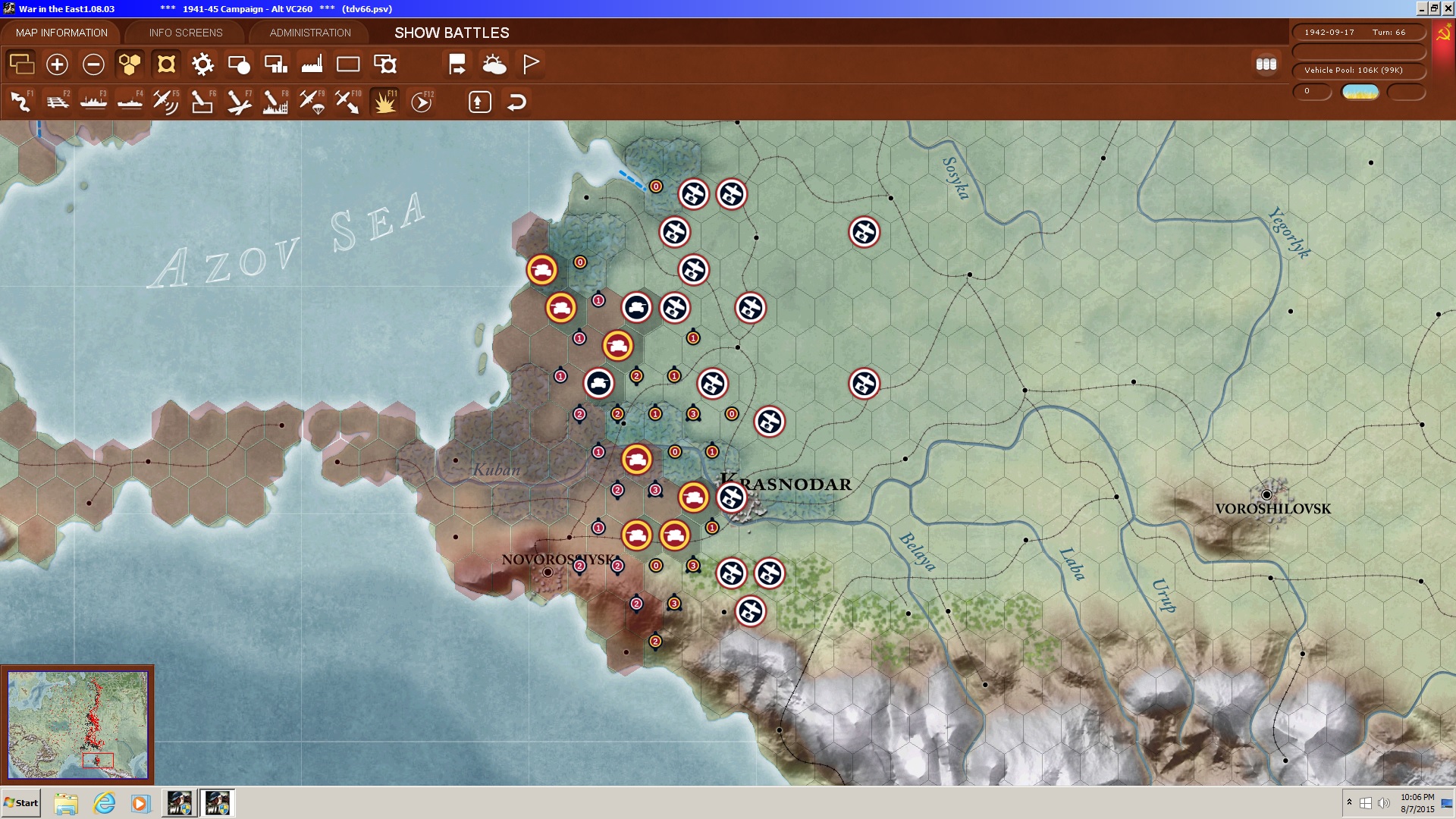Click the boxed up-arrow toolbar icon
1456x819 pixels.
coord(479,102)
